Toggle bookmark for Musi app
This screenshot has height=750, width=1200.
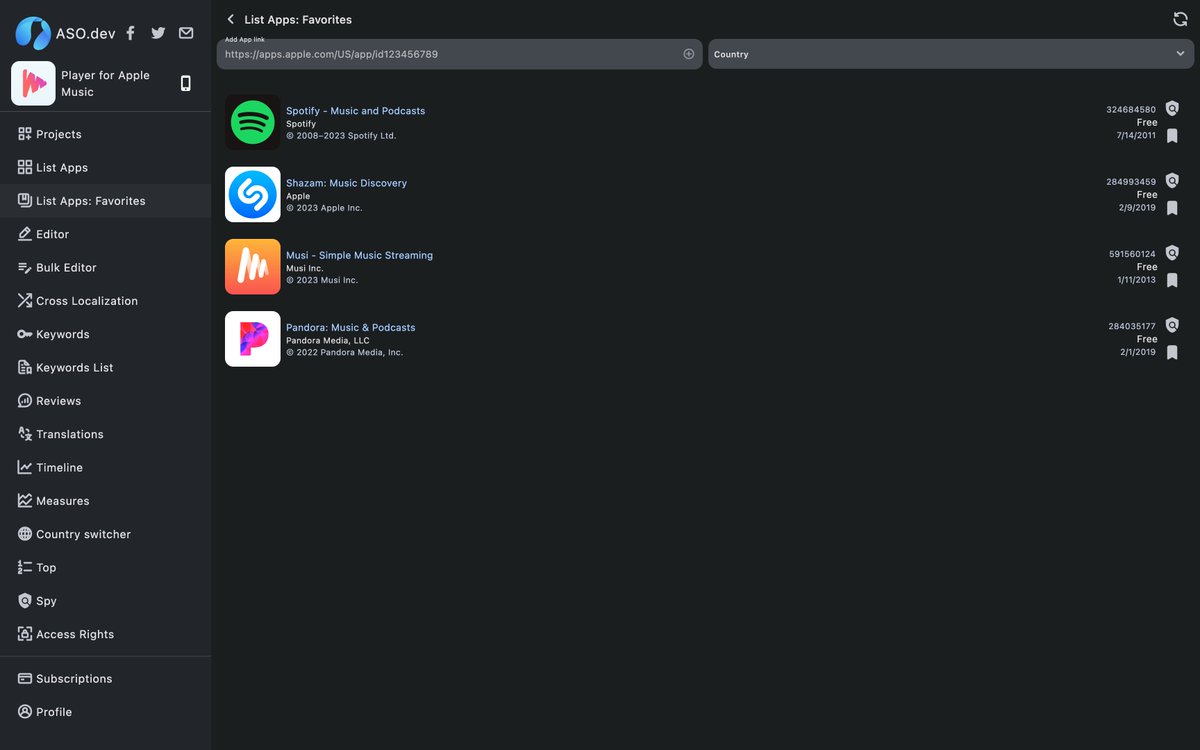pos(1172,280)
